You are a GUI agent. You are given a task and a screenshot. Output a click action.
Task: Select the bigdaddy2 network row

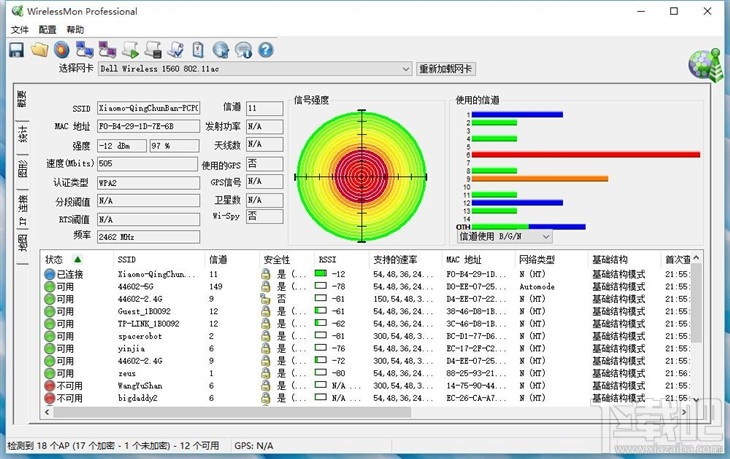365,398
